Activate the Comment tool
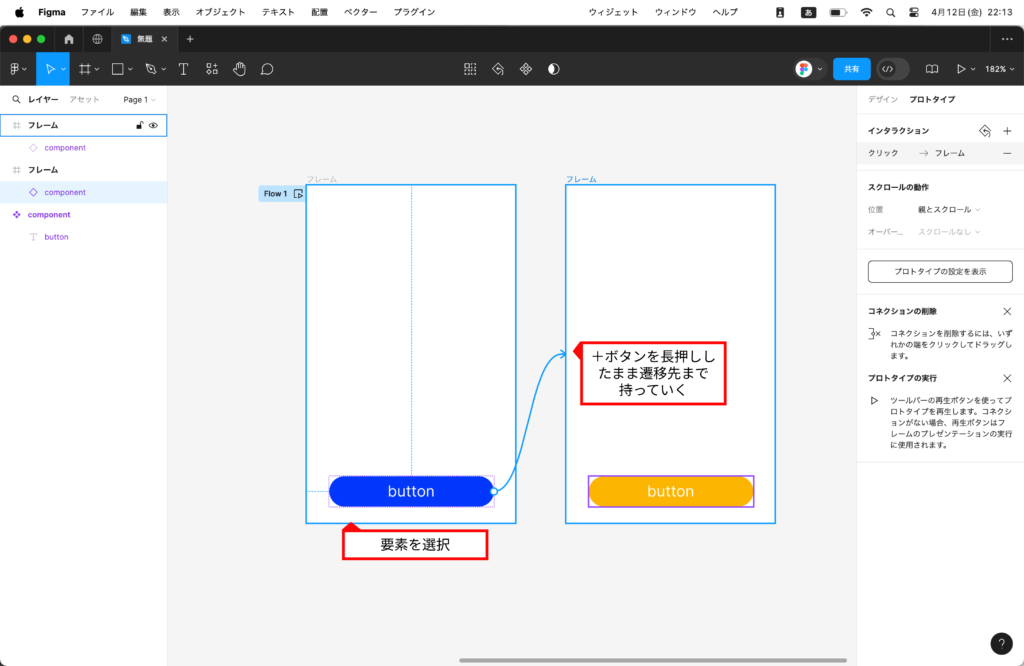The width and height of the screenshot is (1024, 666). coord(267,69)
